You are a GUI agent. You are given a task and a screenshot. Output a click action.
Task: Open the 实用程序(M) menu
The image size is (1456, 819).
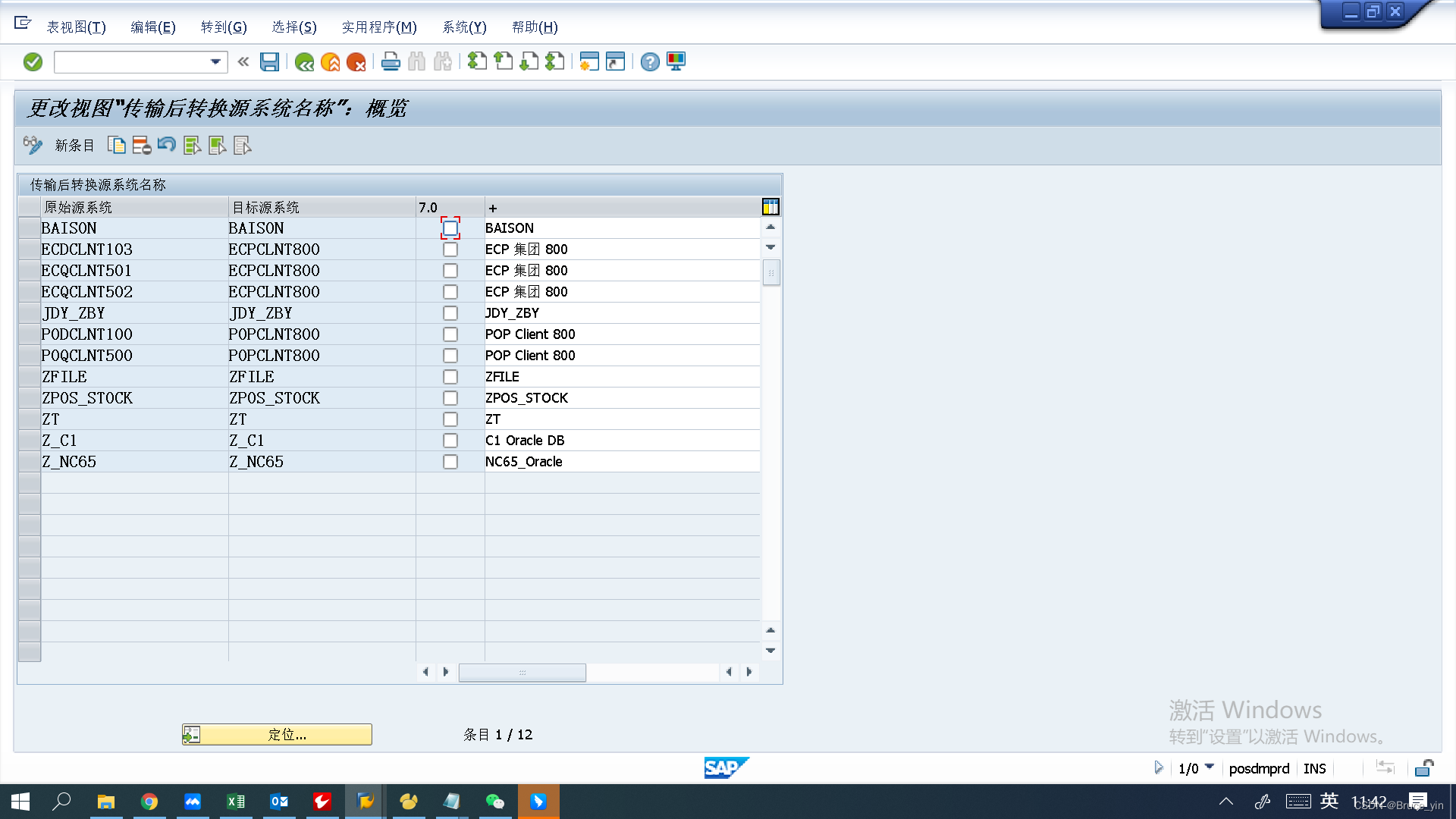(x=379, y=27)
